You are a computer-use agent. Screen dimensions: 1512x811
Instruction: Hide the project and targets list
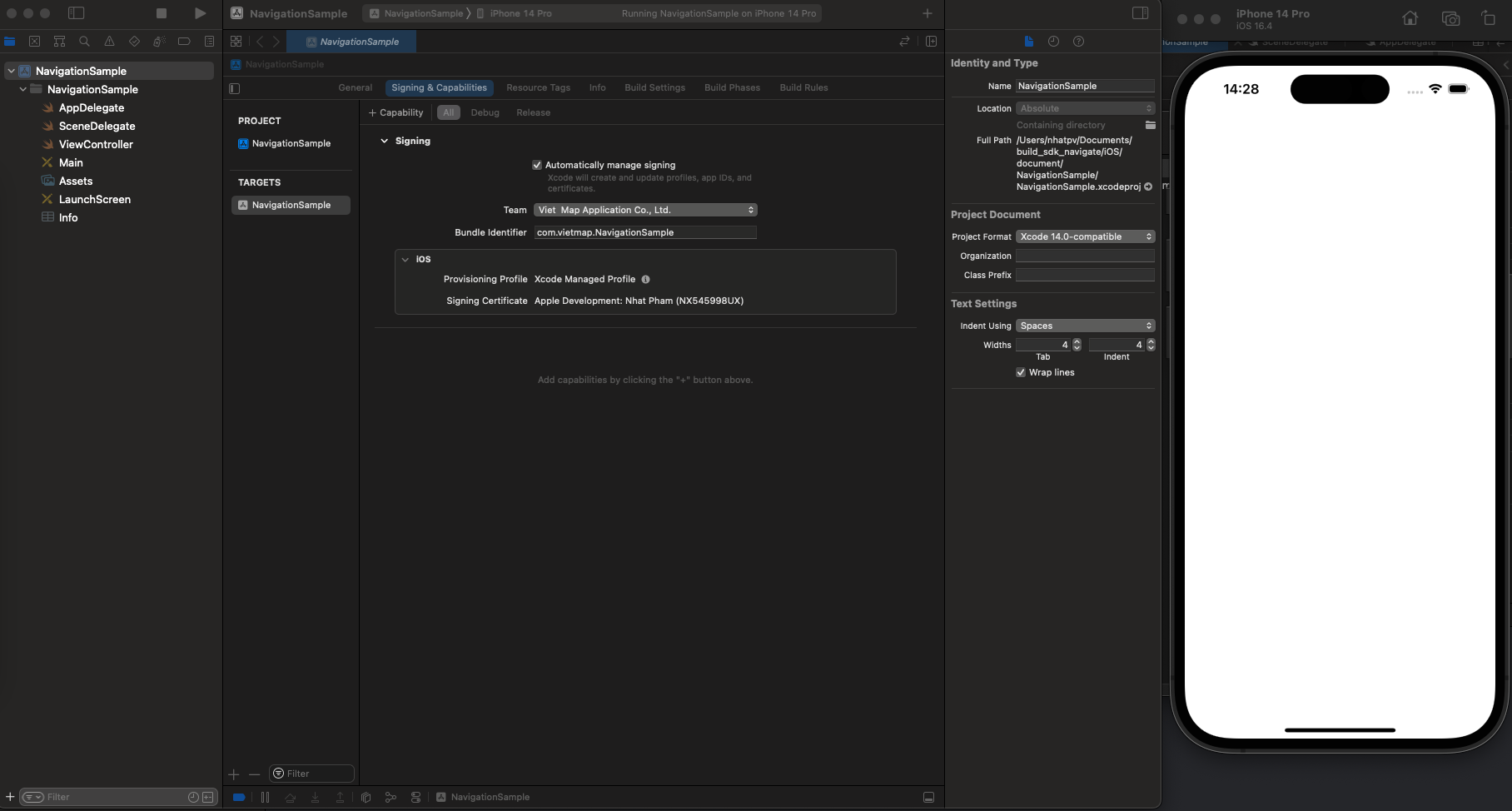tap(235, 88)
